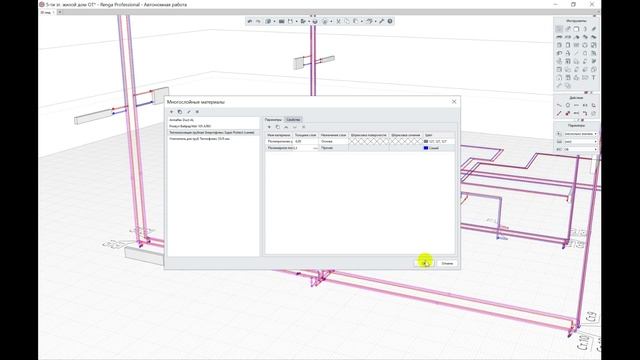
Task: Click the Штриховка поверхности column header
Action: 369,135
